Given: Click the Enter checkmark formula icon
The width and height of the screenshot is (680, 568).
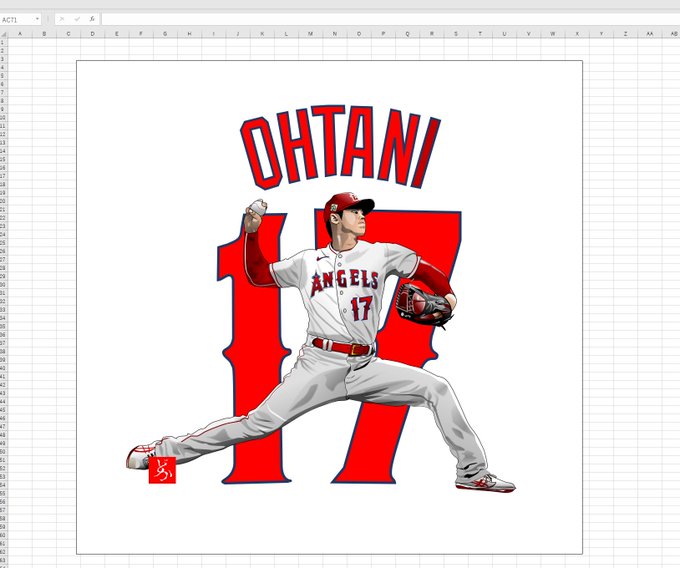Looking at the screenshot, I should click(77, 19).
